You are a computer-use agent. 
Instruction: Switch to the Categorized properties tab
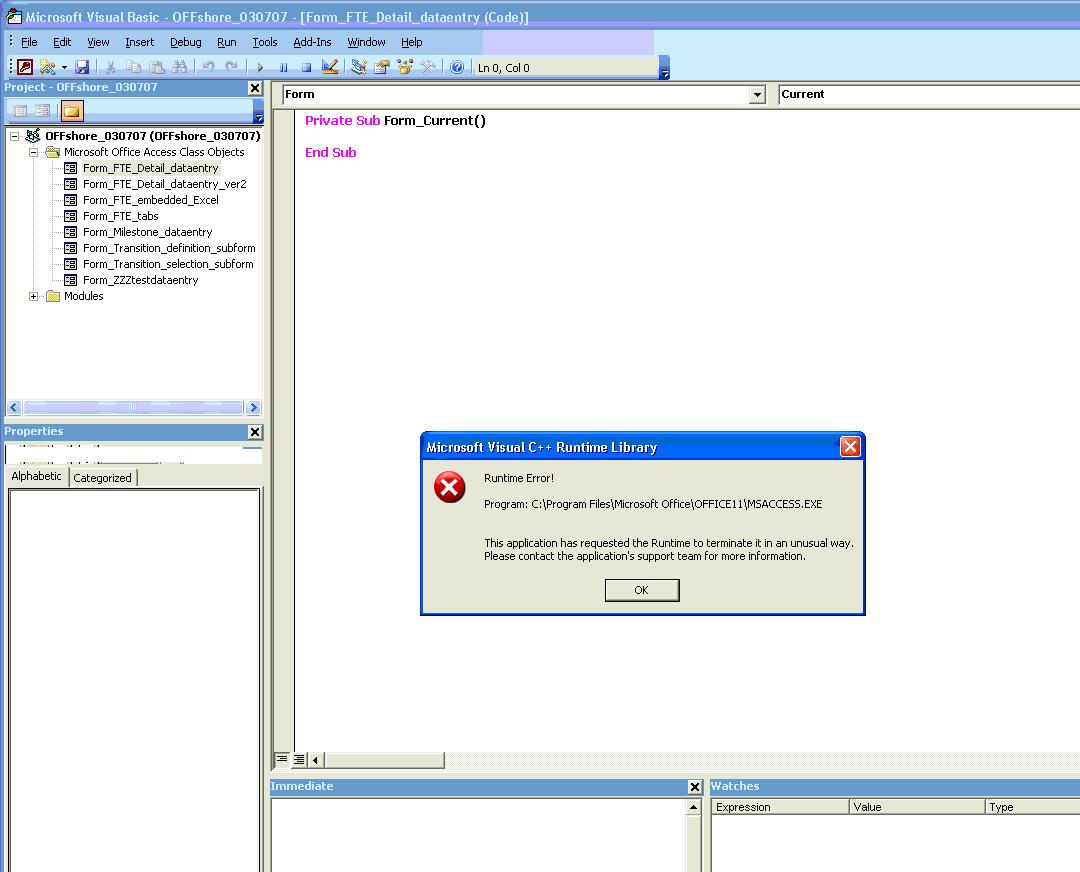pyautogui.click(x=102, y=477)
